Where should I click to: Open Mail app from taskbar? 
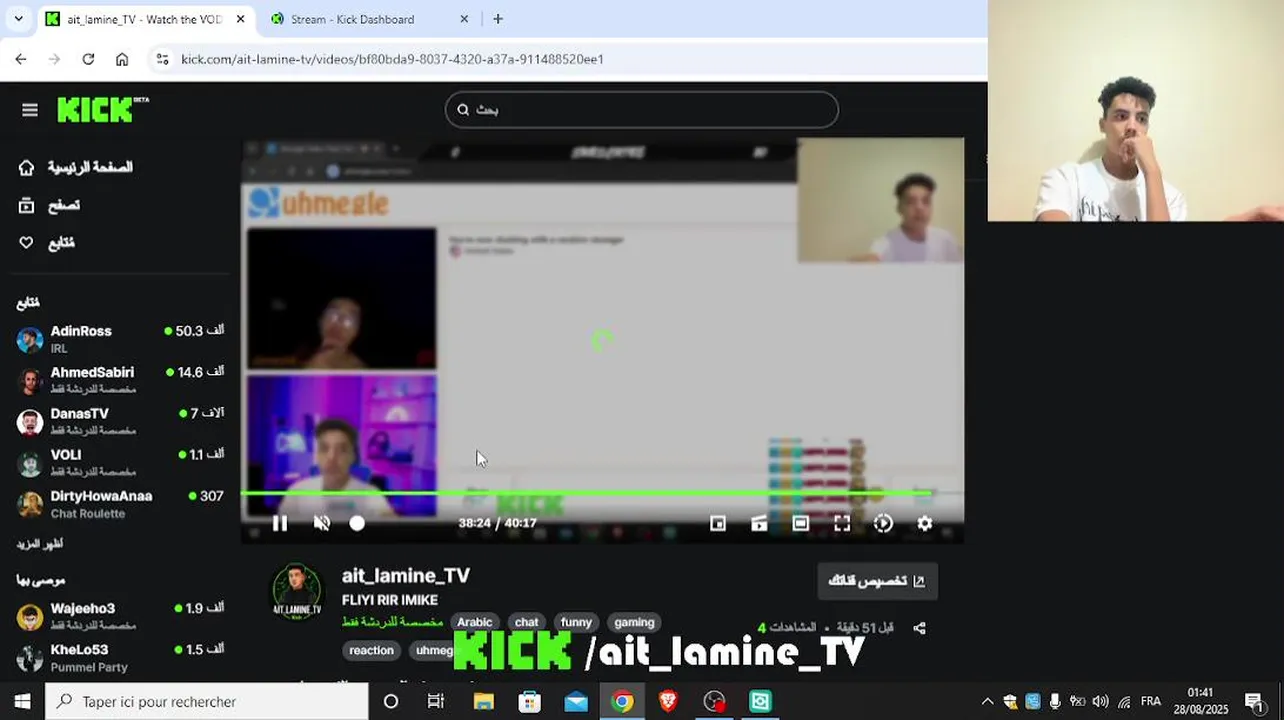[x=576, y=701]
